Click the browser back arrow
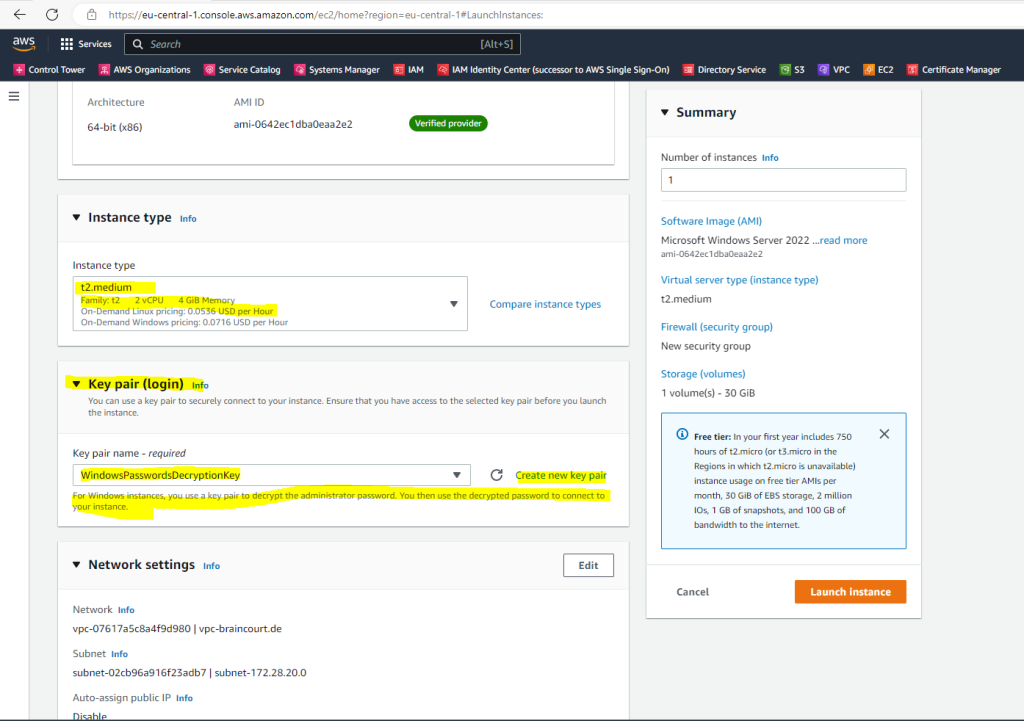 [x=20, y=14]
